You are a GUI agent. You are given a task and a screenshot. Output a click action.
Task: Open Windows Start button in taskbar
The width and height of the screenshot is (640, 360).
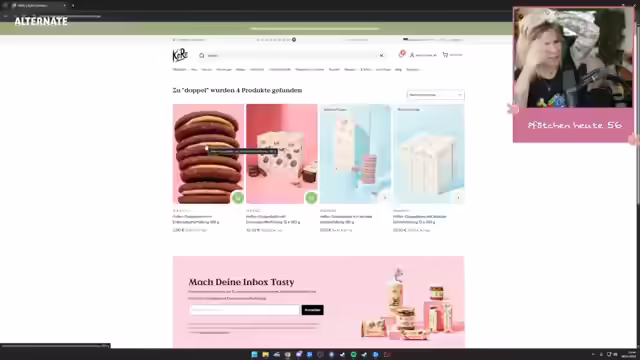click(254, 354)
